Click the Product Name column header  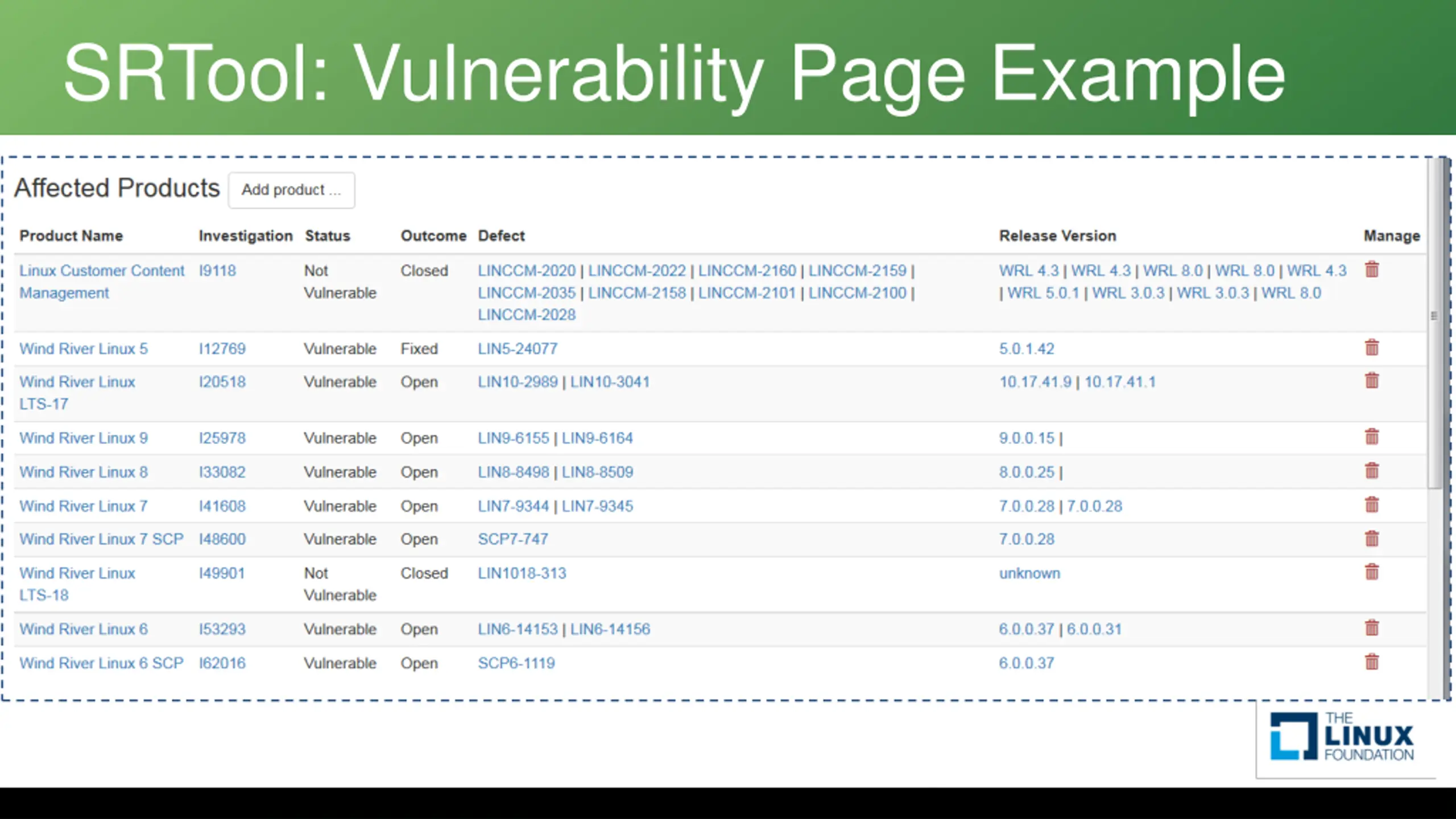71,235
